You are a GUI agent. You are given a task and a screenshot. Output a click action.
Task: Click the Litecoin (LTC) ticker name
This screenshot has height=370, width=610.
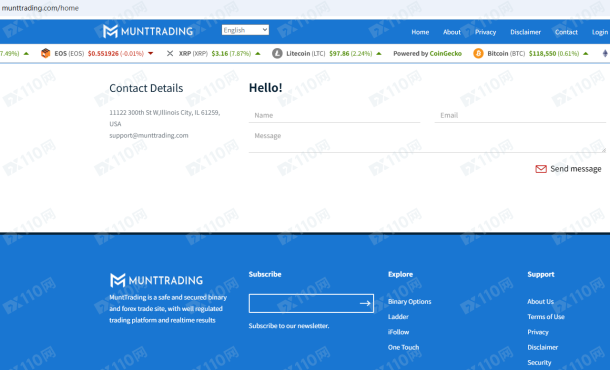(x=306, y=53)
